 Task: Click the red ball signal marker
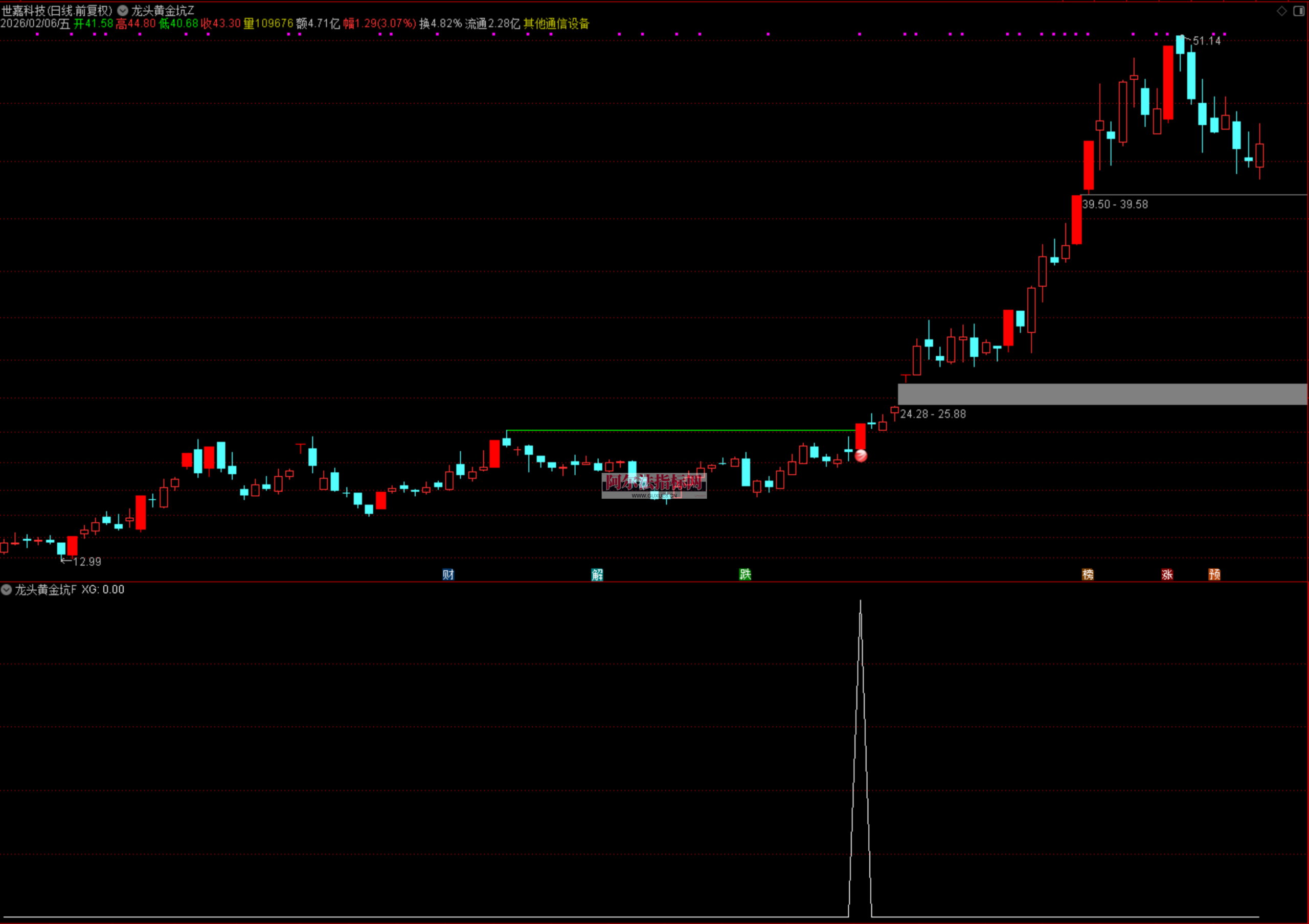click(861, 455)
